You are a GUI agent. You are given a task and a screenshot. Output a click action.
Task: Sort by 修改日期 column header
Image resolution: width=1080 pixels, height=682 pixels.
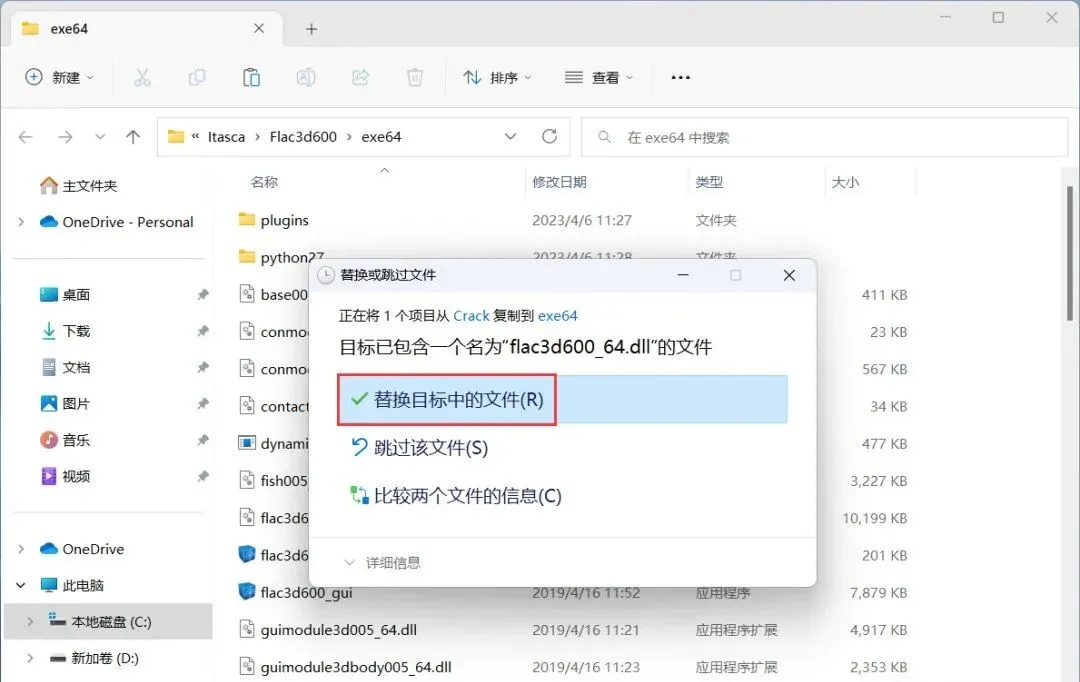pos(559,183)
